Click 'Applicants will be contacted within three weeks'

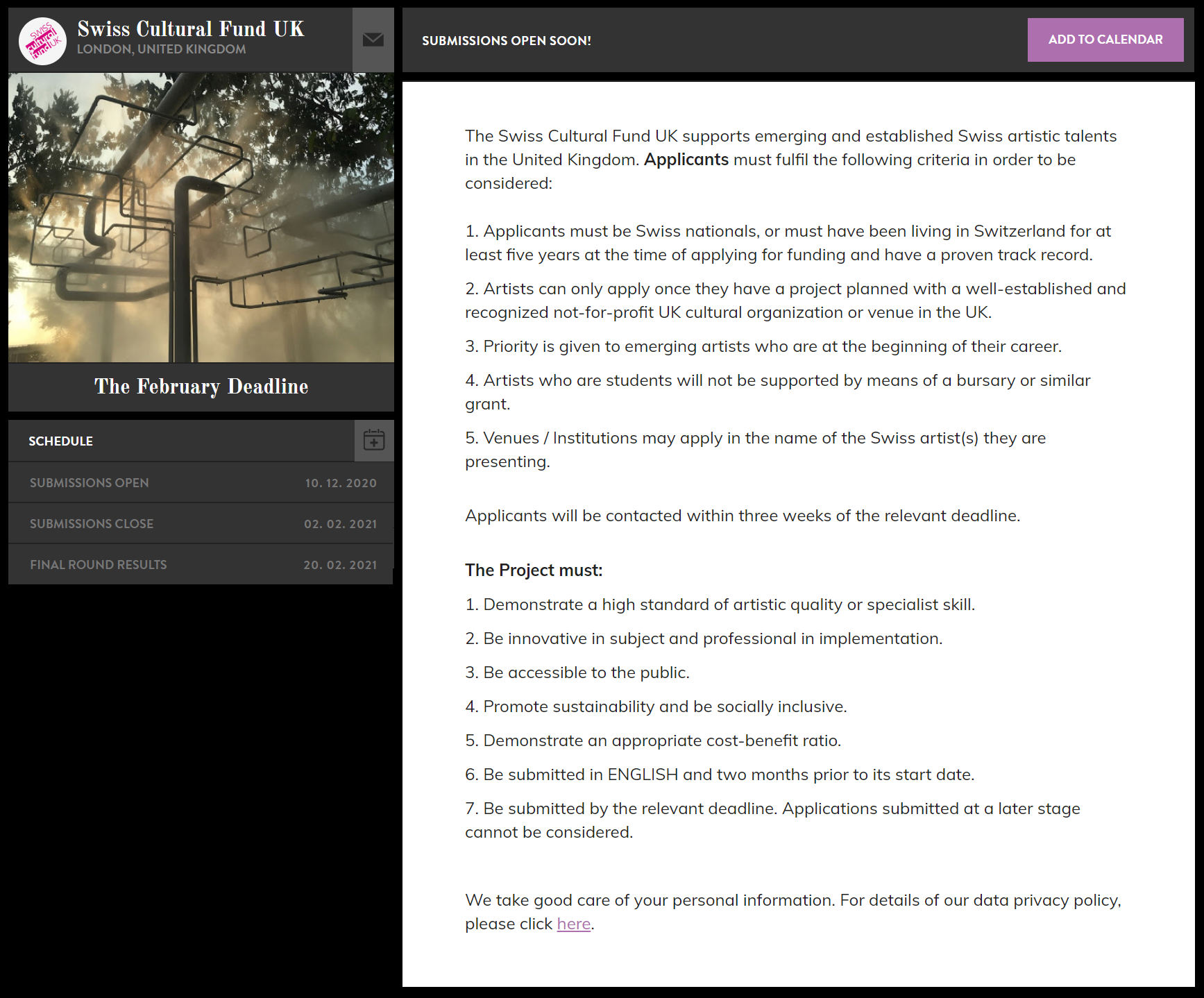pyautogui.click(x=743, y=516)
